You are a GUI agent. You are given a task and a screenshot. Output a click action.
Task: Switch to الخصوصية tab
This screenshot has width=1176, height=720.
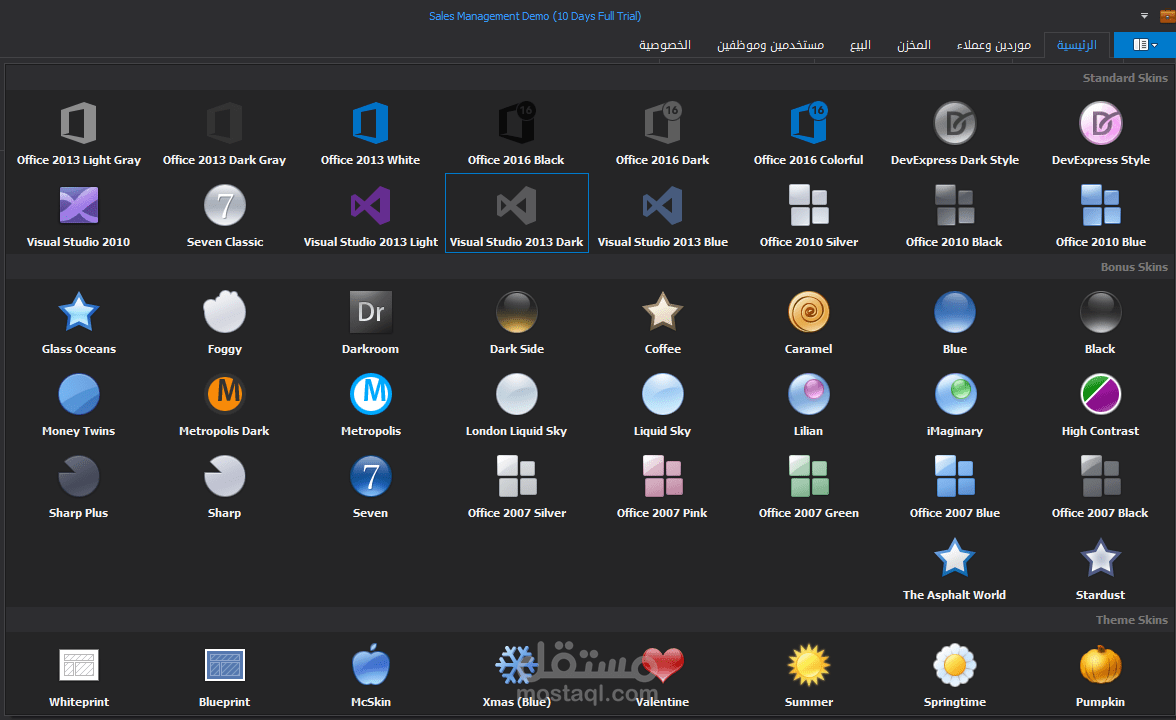coord(664,45)
